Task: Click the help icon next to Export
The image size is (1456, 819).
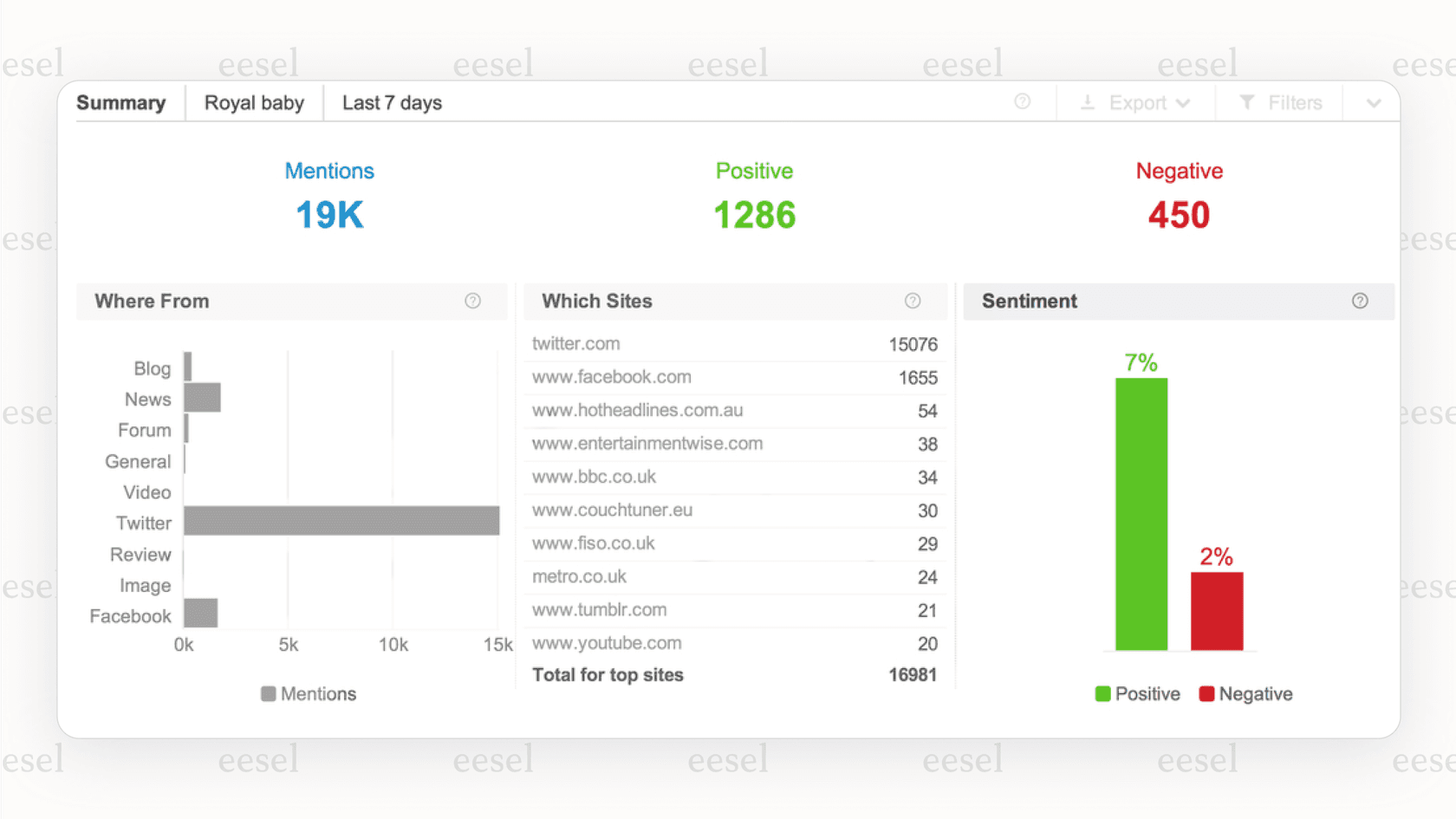Action: tap(1023, 102)
